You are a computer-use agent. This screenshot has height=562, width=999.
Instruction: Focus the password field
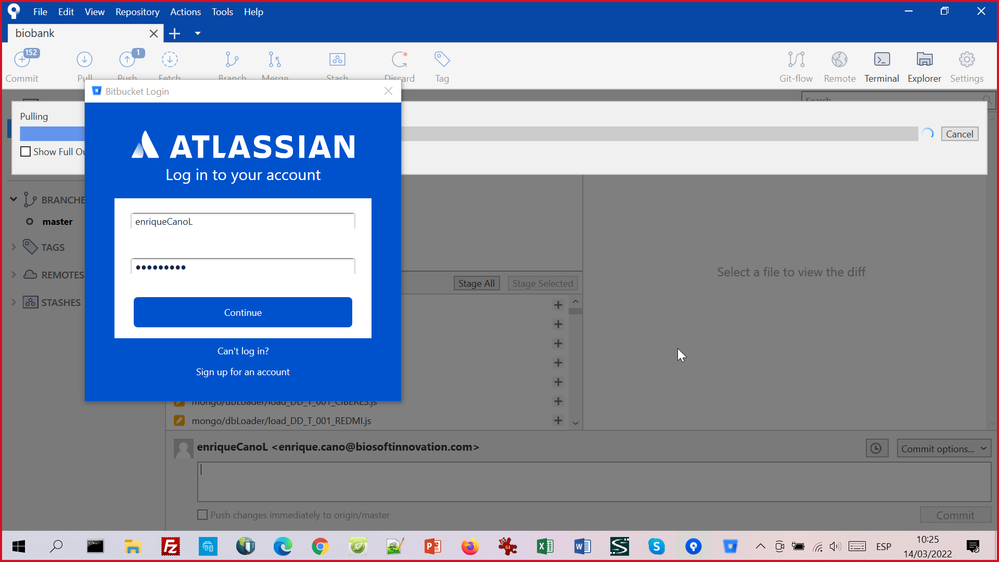tap(243, 267)
